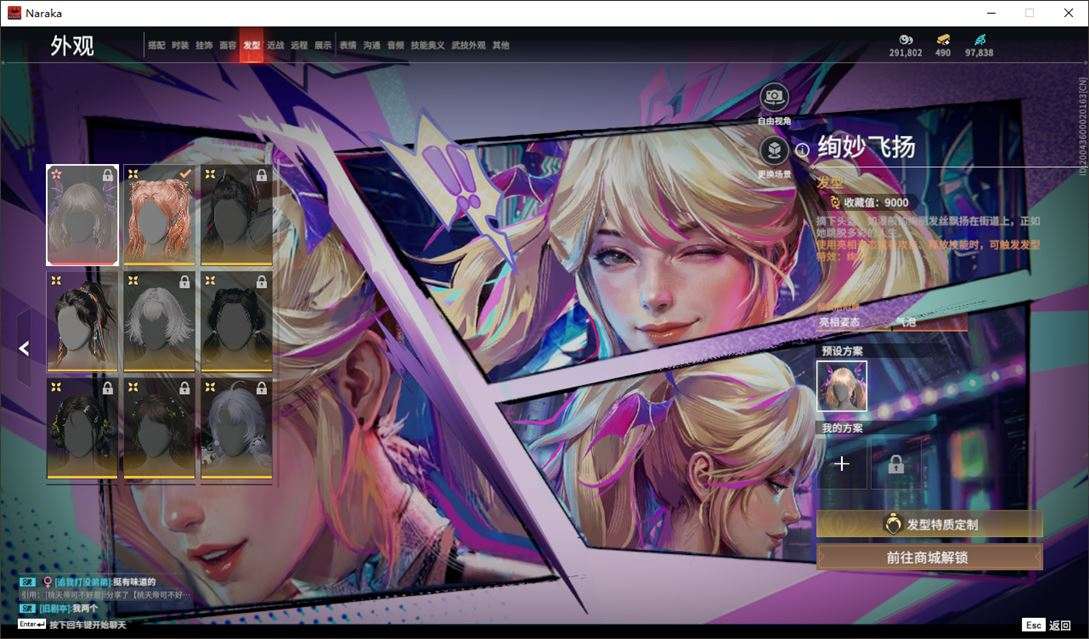
Task: Click the chat input prompt 按下回车键开始聊天
Action: click(x=88, y=624)
